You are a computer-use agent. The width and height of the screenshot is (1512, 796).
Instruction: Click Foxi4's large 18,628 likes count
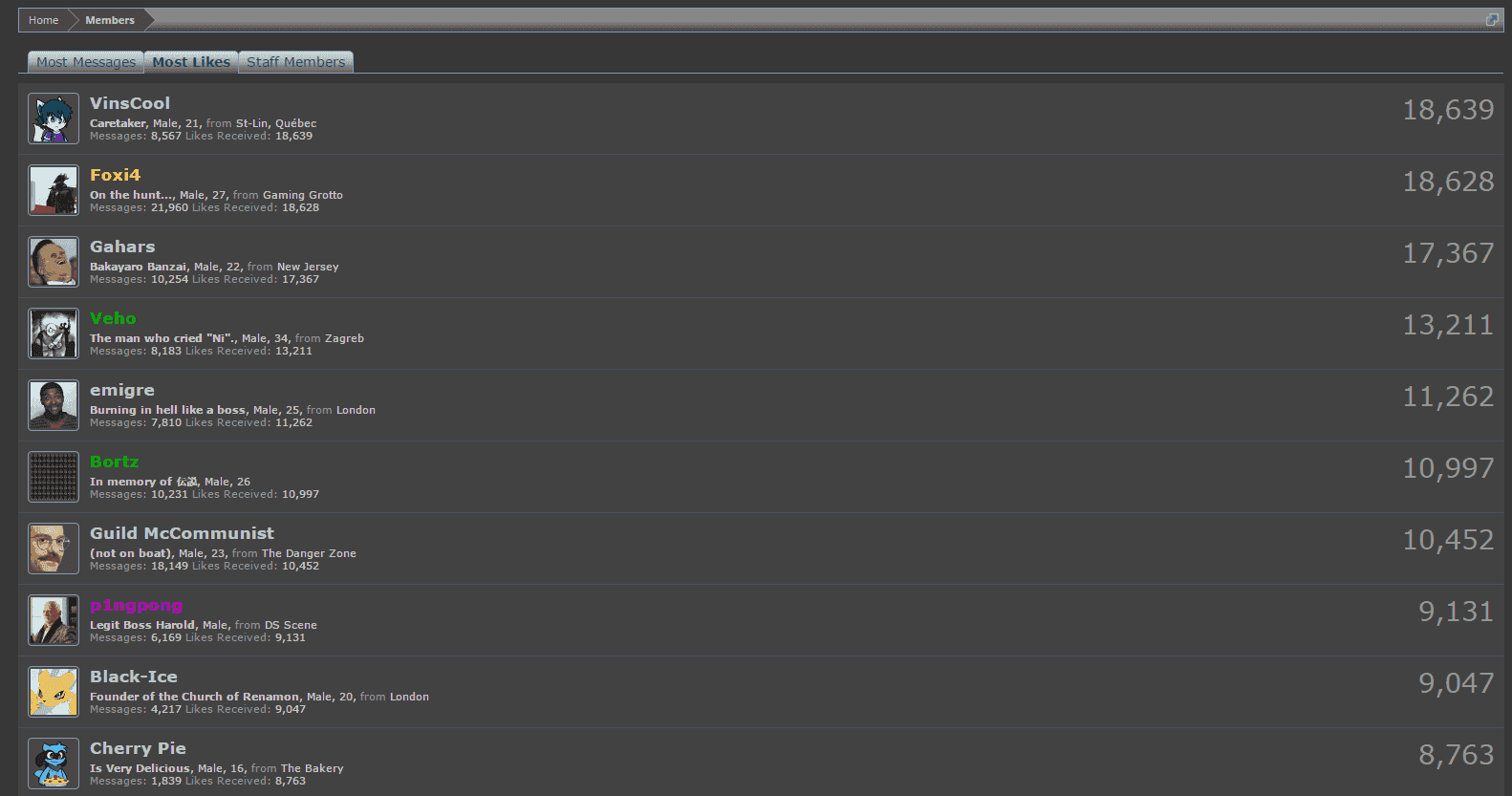coord(1448,182)
